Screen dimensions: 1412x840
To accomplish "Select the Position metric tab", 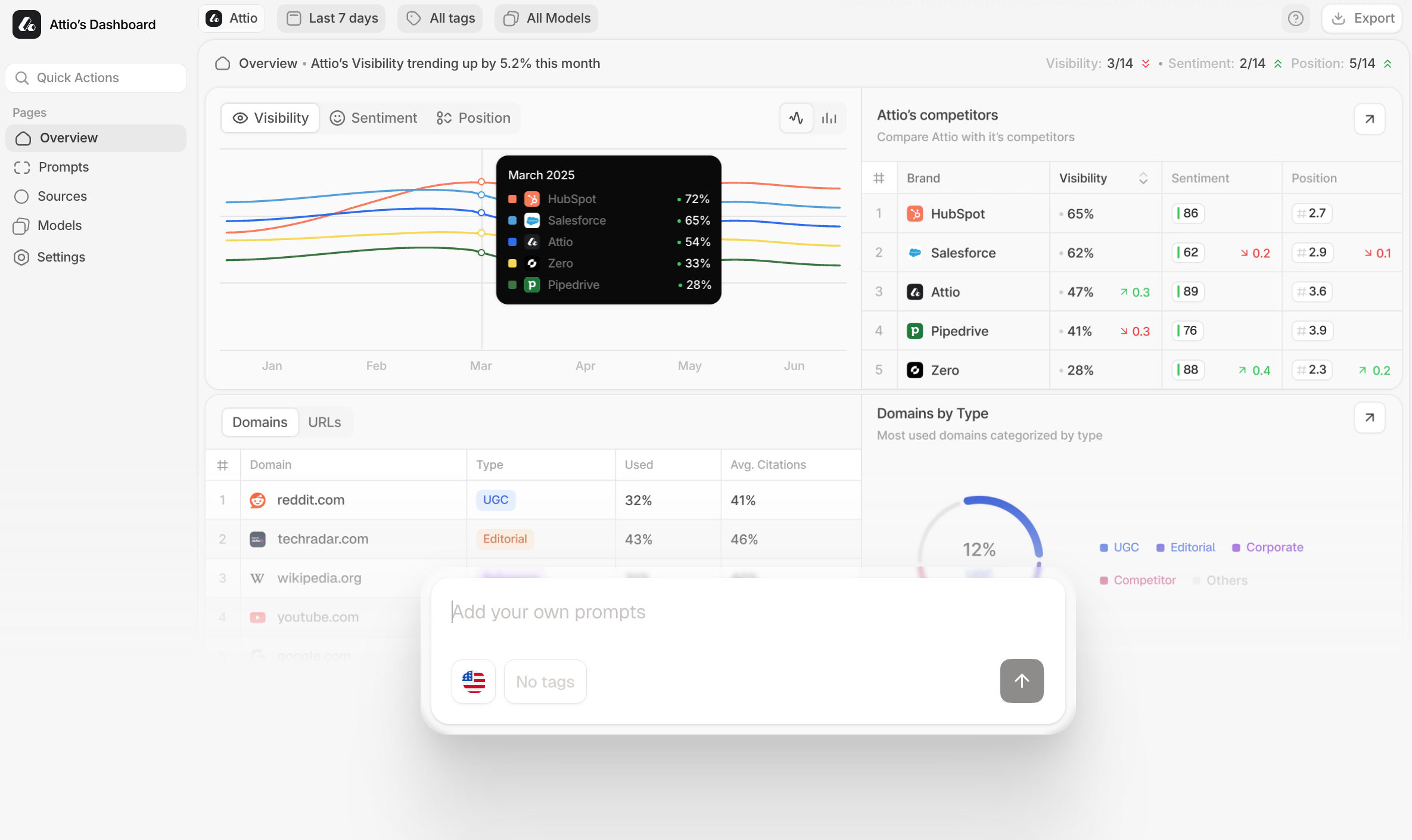I will [x=473, y=117].
